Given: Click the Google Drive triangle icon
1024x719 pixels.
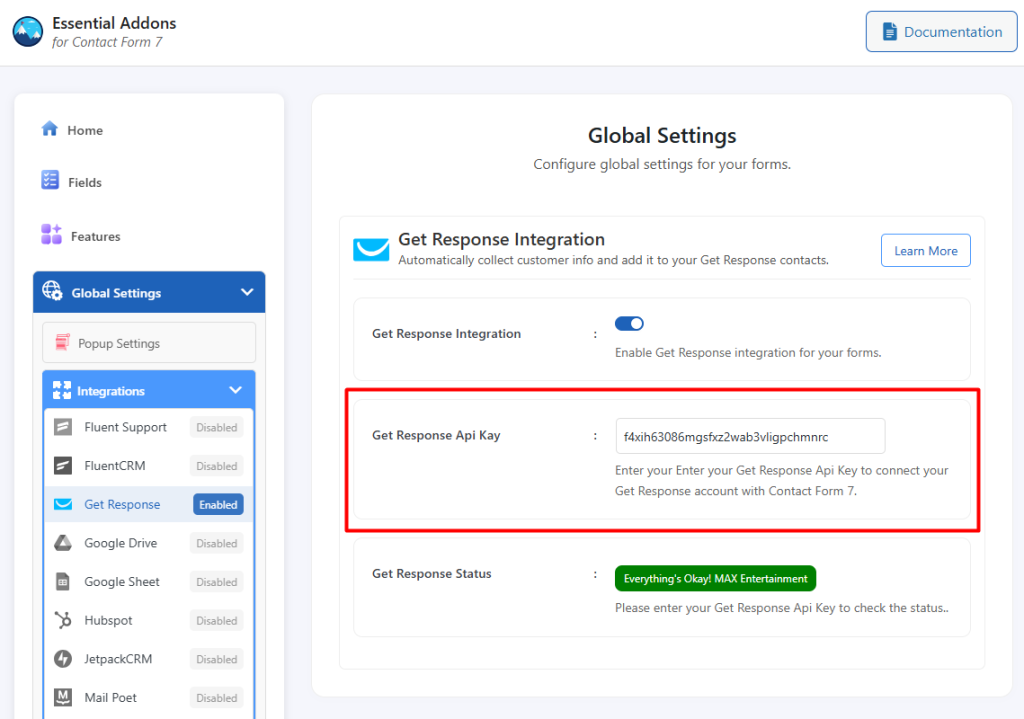Looking at the screenshot, I should tap(63, 543).
